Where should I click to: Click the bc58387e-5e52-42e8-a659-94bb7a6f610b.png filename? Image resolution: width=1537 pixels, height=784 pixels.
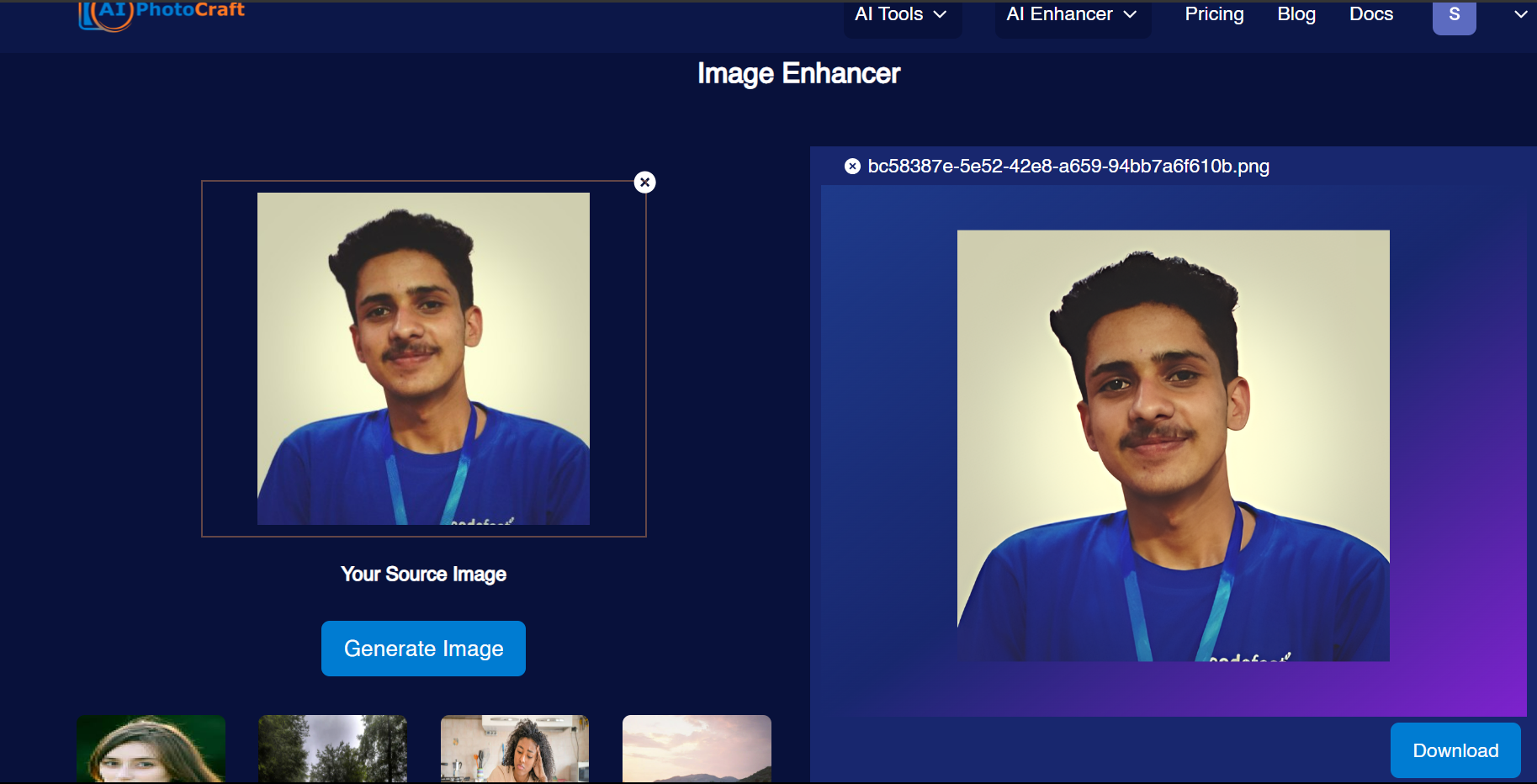point(1068,167)
